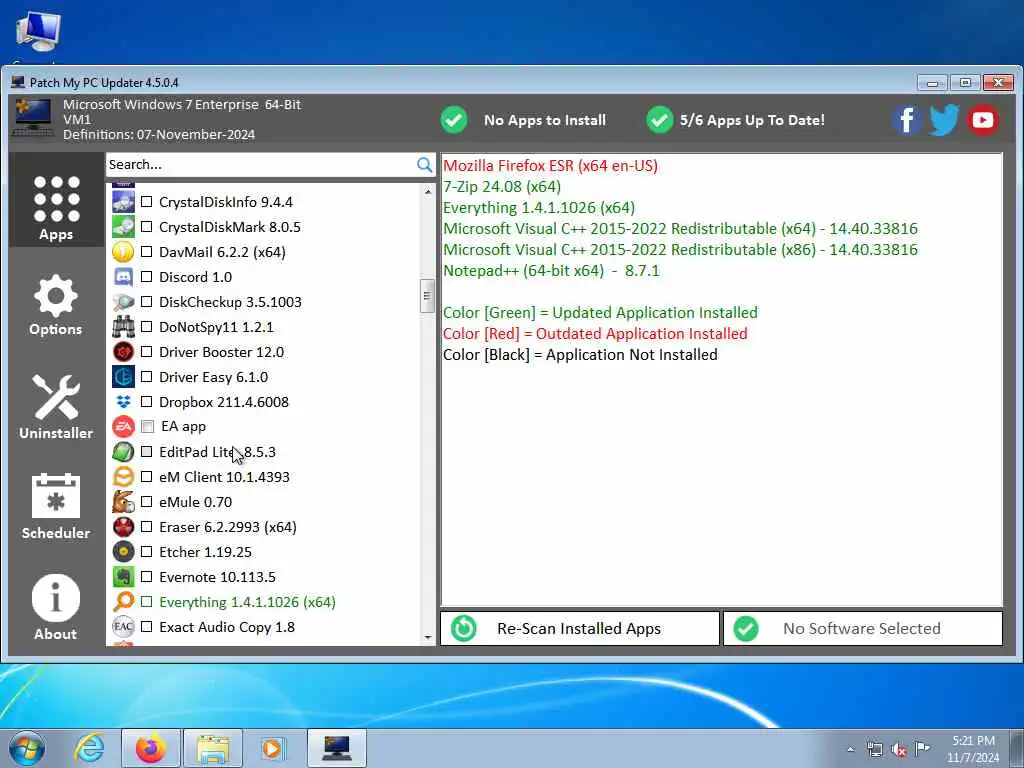Check the CrystalDiskMark 8.0.5 checkbox
Screen dimensions: 1024x768
tap(147, 227)
